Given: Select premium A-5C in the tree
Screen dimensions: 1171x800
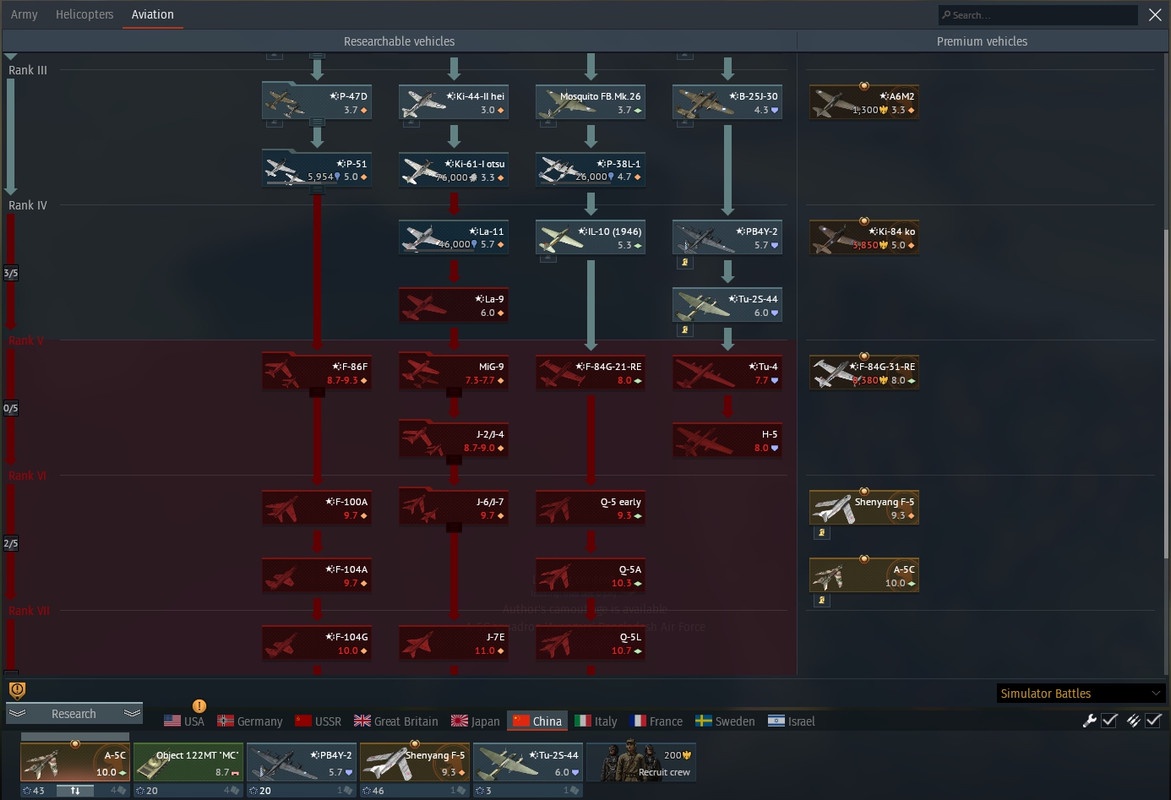Looking at the screenshot, I should click(864, 575).
